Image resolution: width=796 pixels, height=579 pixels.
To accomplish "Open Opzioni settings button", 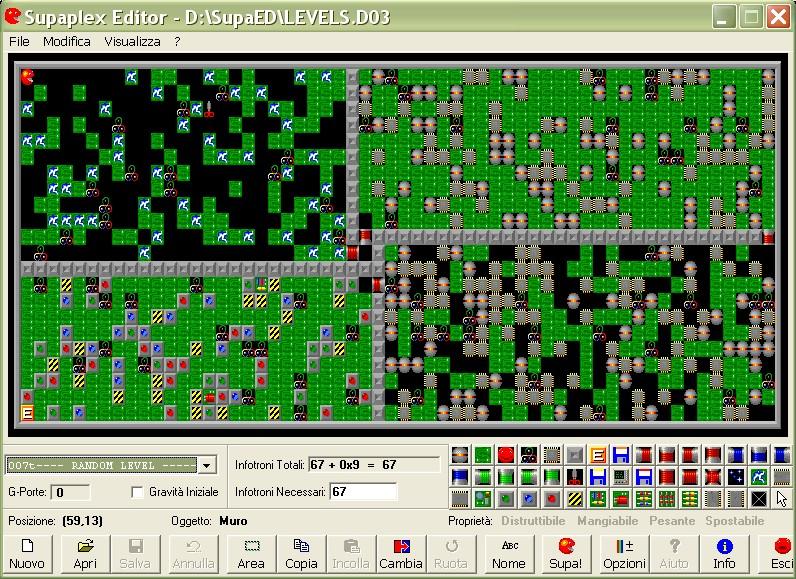I will pyautogui.click(x=623, y=553).
